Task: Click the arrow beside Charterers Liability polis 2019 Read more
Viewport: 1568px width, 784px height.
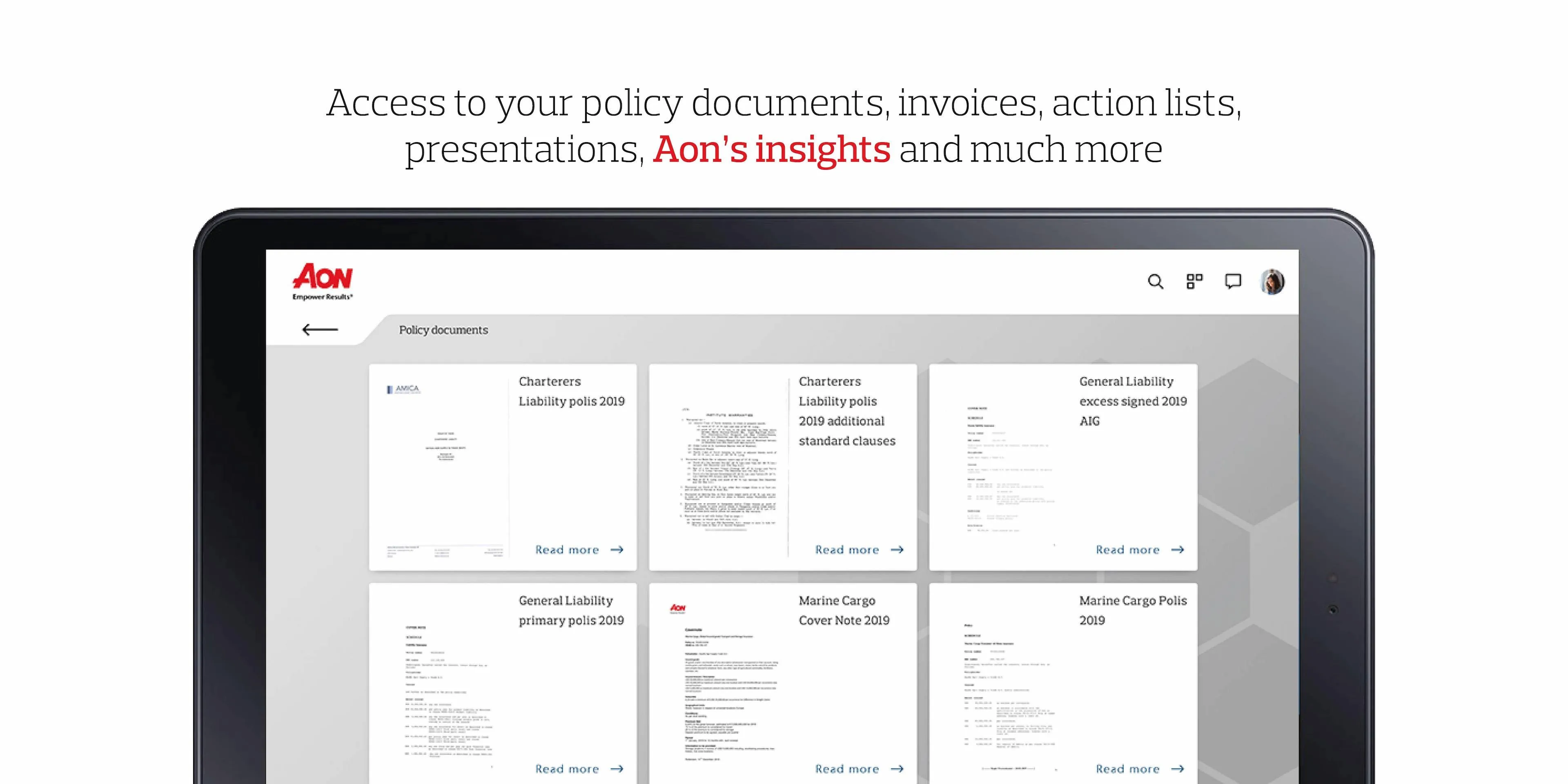Action: 617,550
